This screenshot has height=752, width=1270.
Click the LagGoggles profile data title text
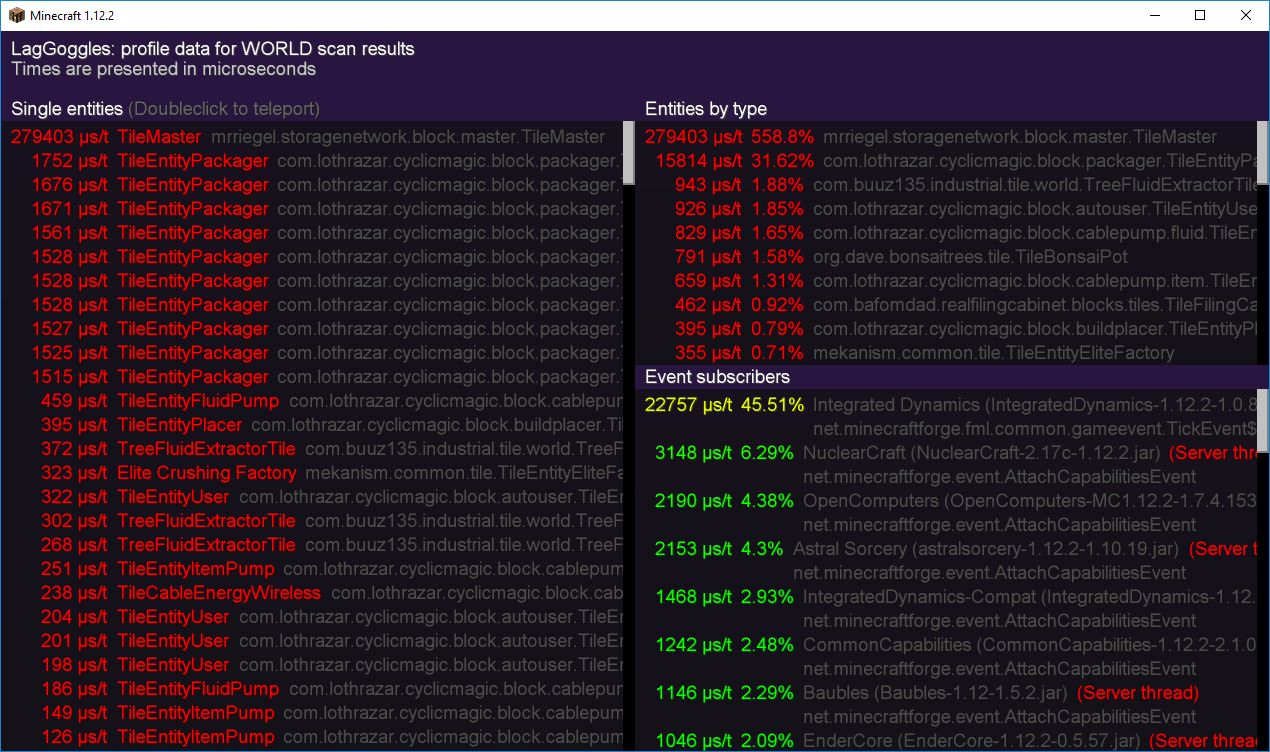pos(213,49)
